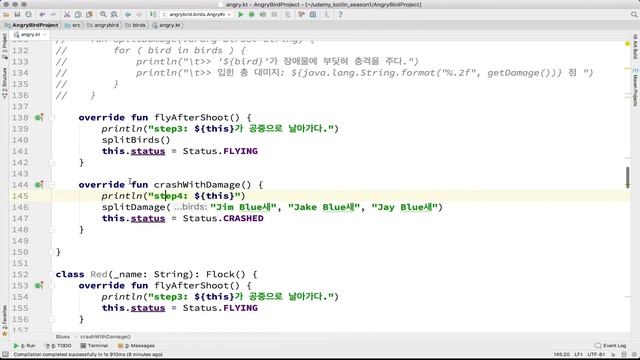Click AngryBirdProject breadcrumb

[32, 25]
